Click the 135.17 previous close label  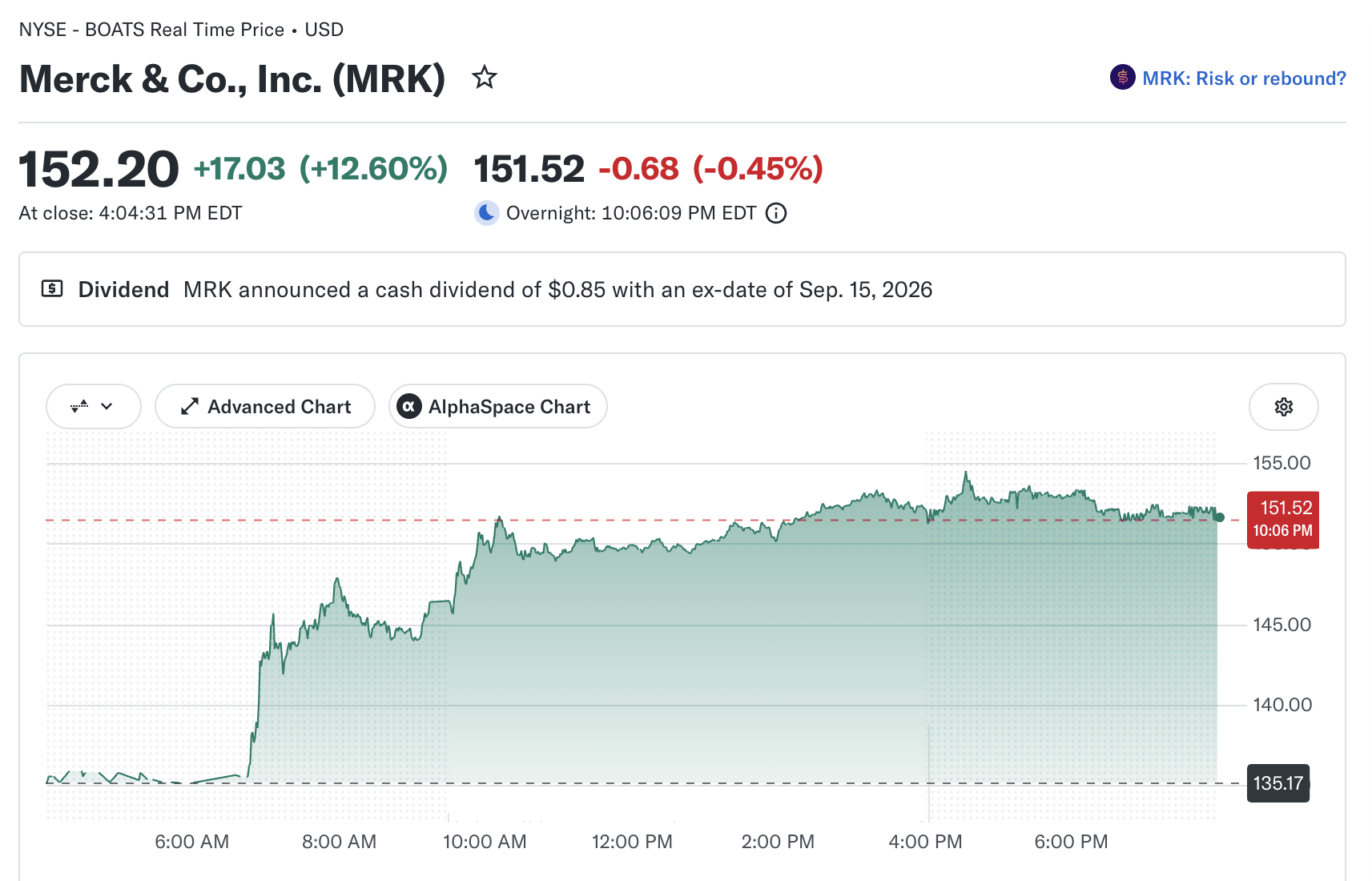pos(1278,783)
